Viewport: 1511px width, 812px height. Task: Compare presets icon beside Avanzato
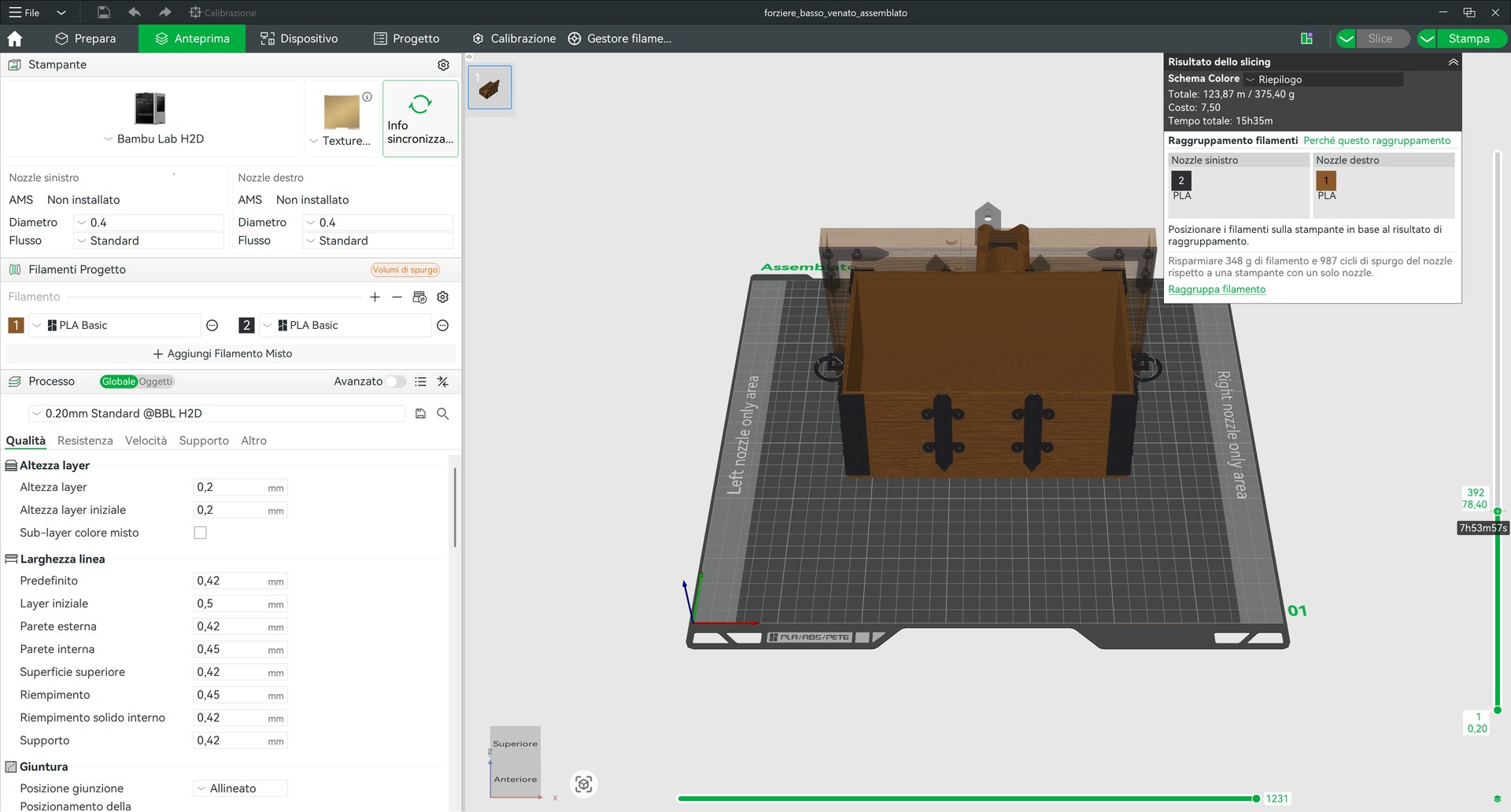pos(443,382)
